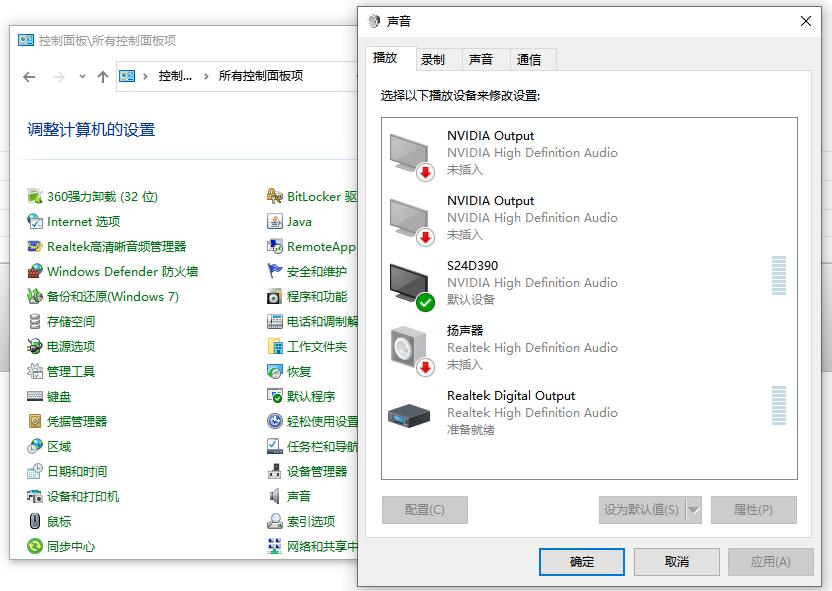
Task: Open recent locations dropdown in Control Panel
Action: point(82,76)
